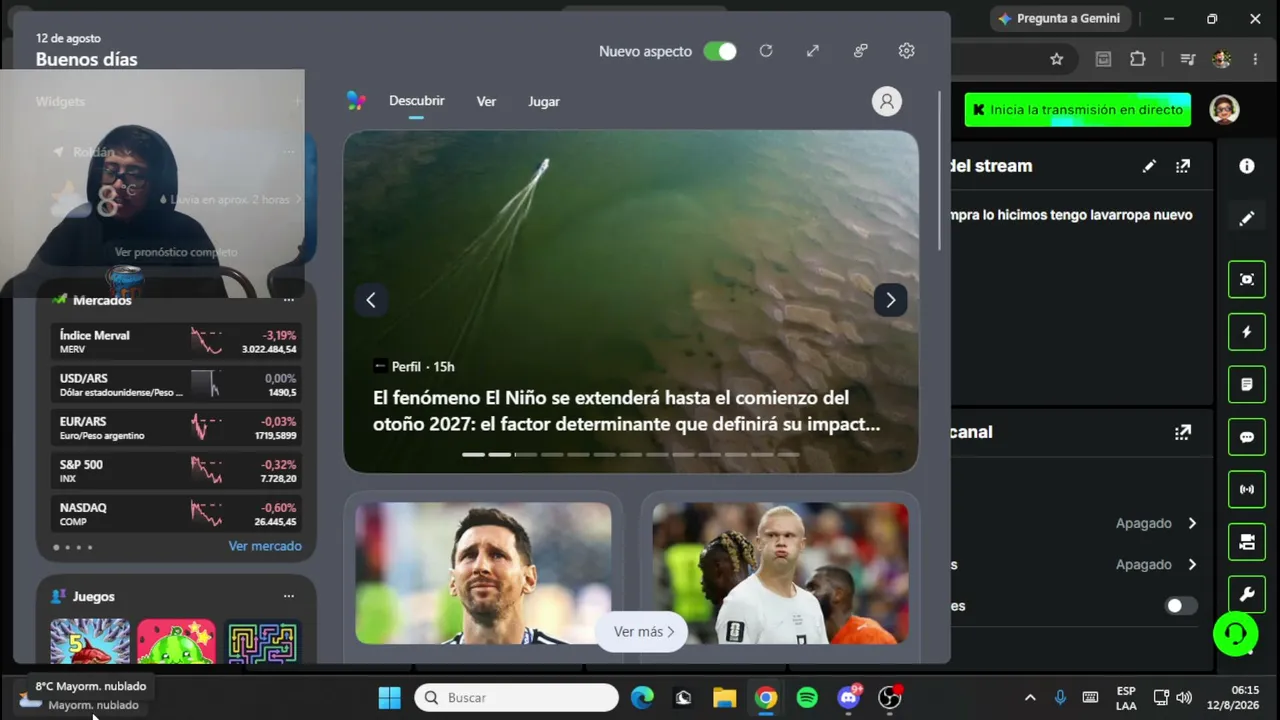Screen dimensions: 1280x720
Task: Click the link icon beside the settings gear
Action: (860, 51)
